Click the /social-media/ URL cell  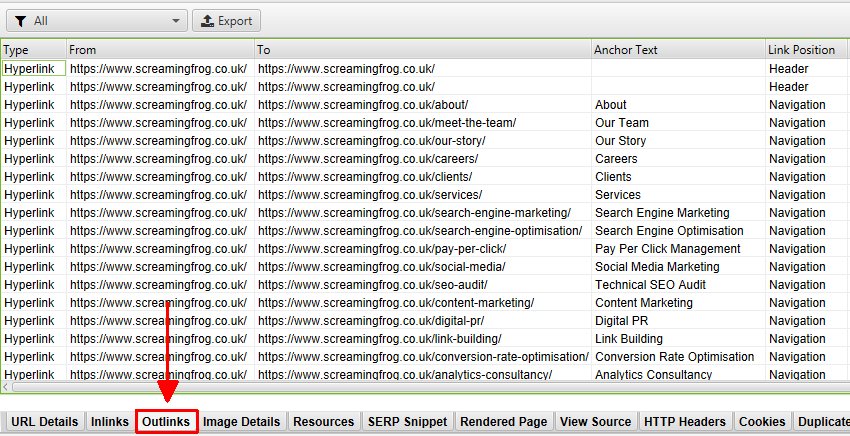coord(423,267)
